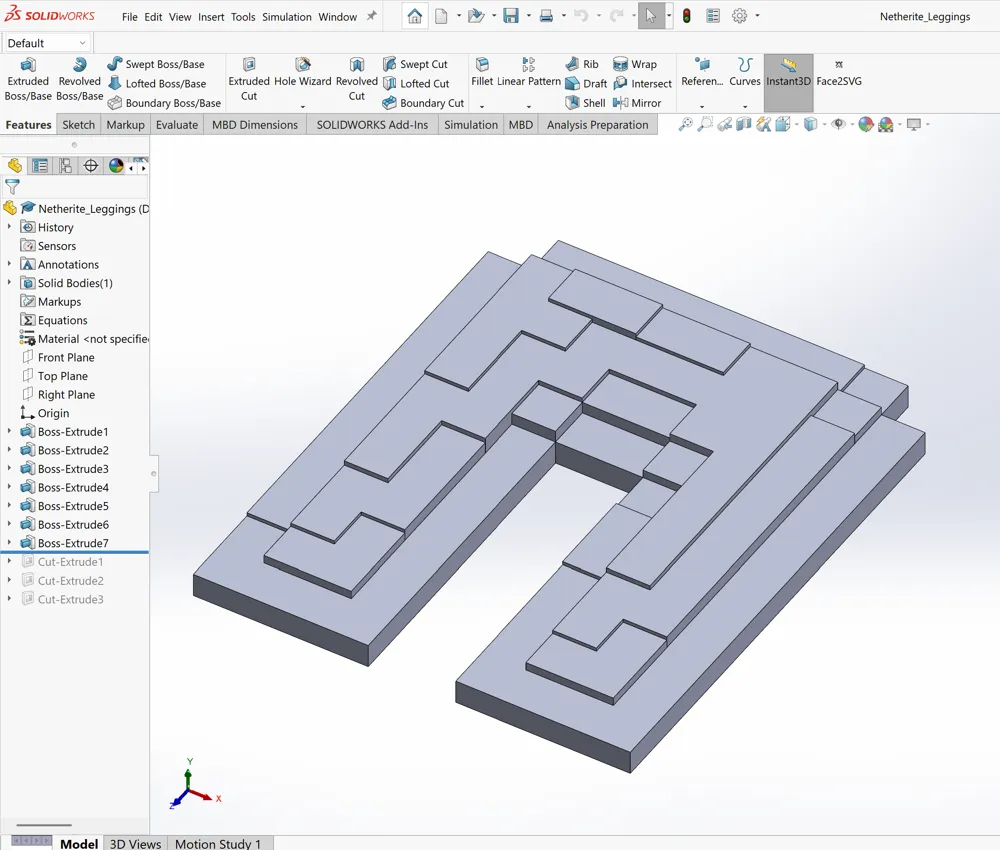1000x850 pixels.
Task: Pin the menu bar with pushpin
Action: [372, 17]
